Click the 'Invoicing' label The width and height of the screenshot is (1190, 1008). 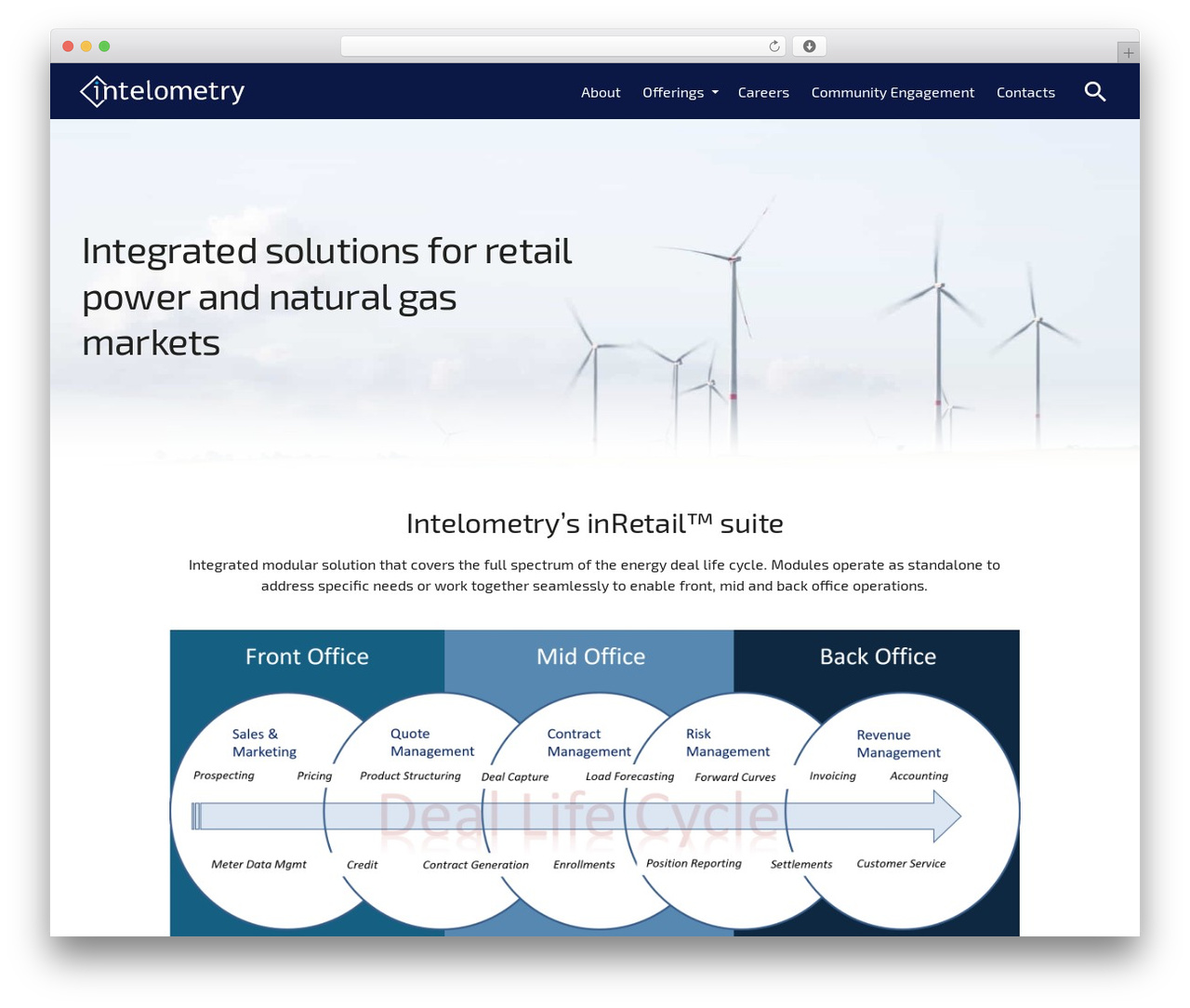point(832,776)
